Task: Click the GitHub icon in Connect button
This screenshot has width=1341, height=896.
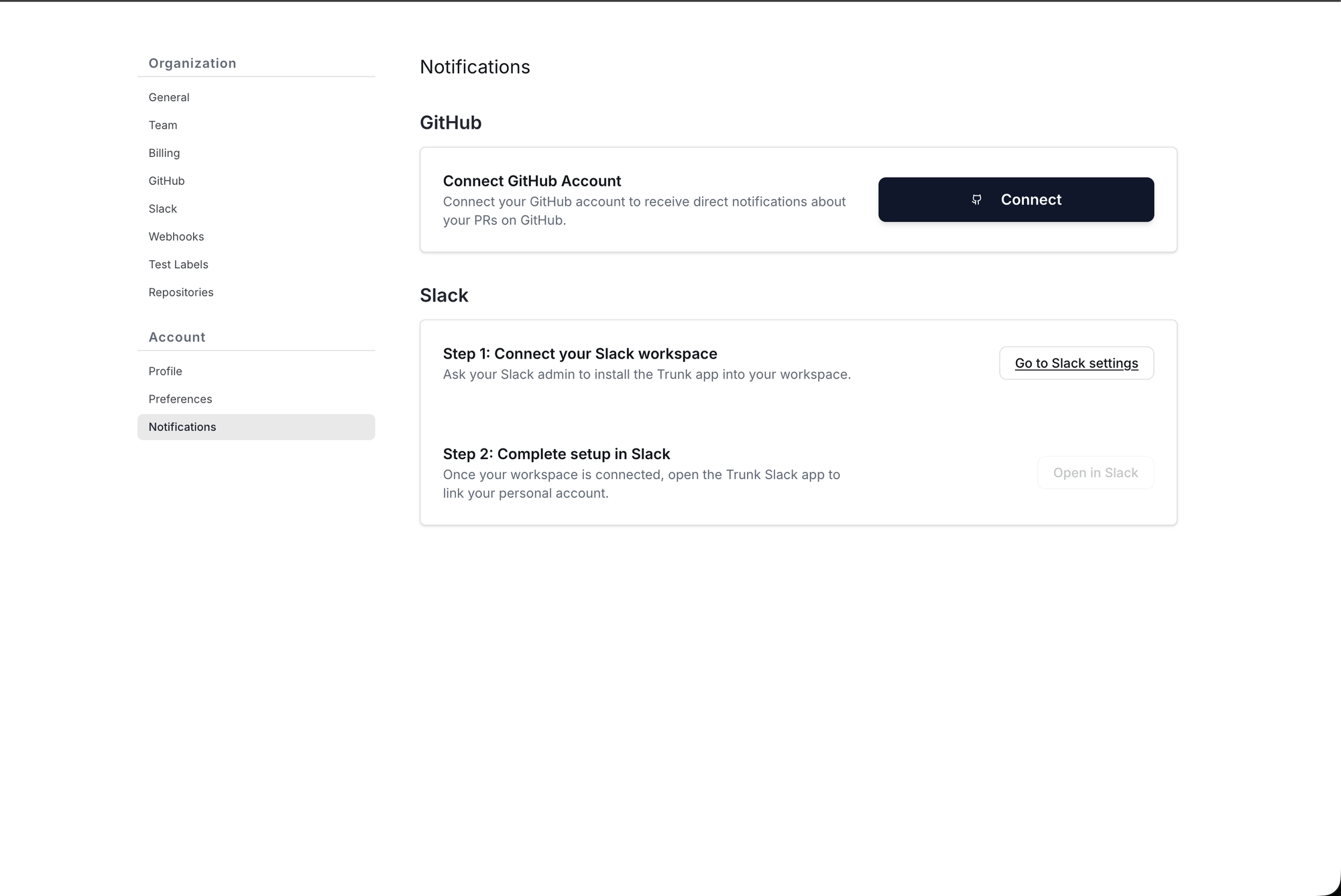Action: pyautogui.click(x=976, y=200)
